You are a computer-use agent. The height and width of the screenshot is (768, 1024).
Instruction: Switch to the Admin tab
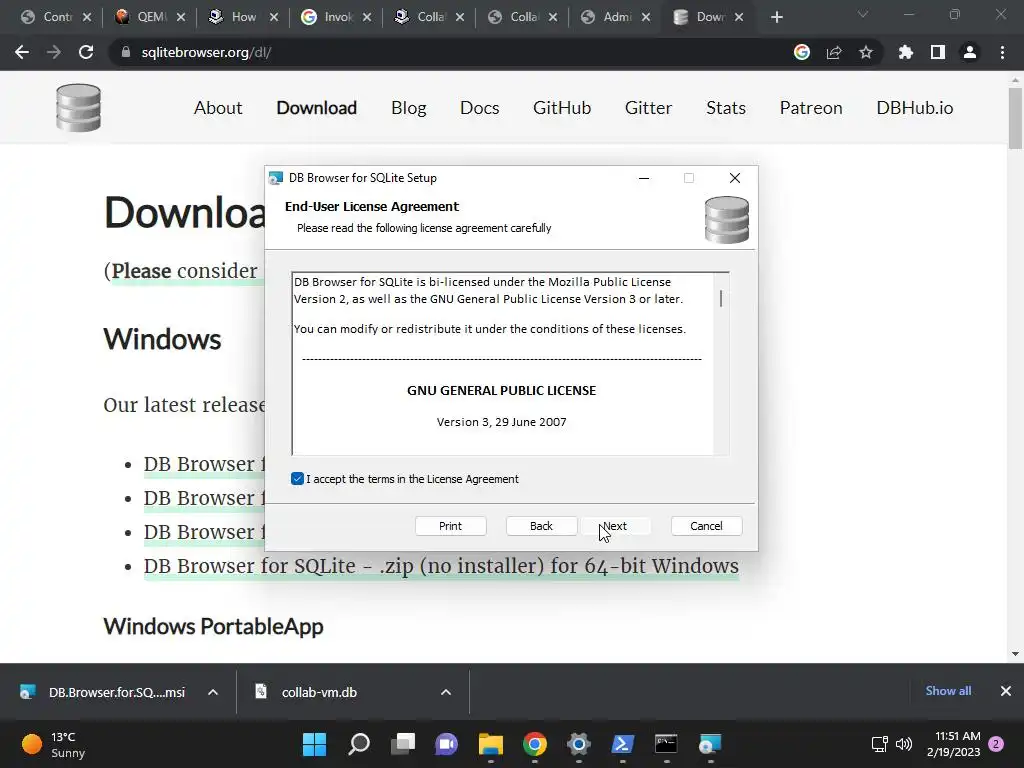click(x=615, y=17)
